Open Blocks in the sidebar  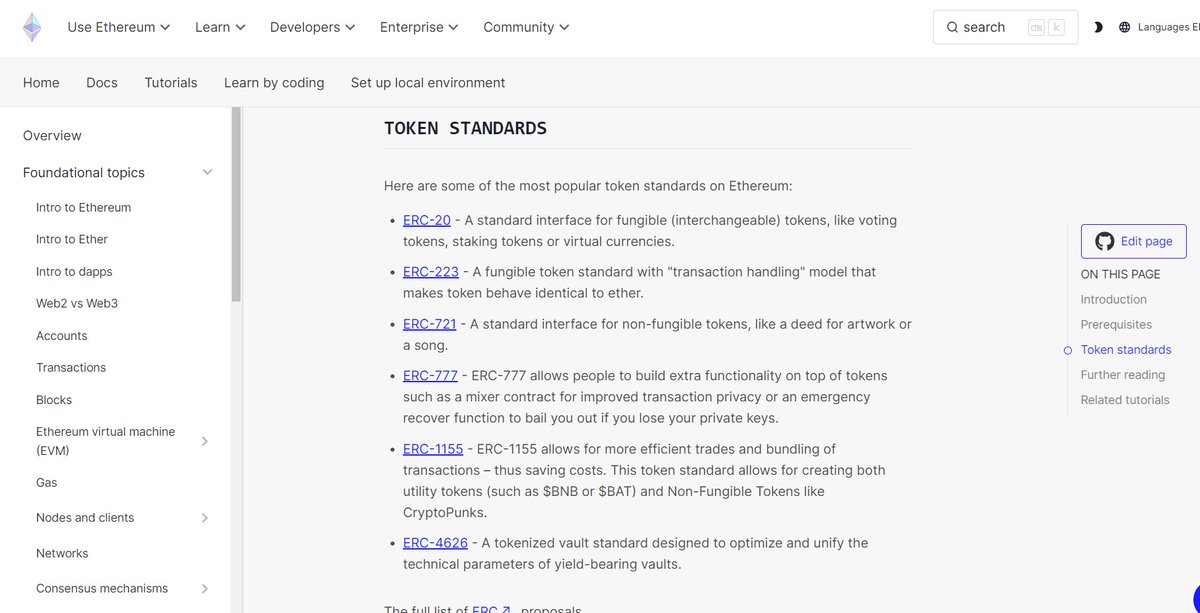(x=54, y=399)
